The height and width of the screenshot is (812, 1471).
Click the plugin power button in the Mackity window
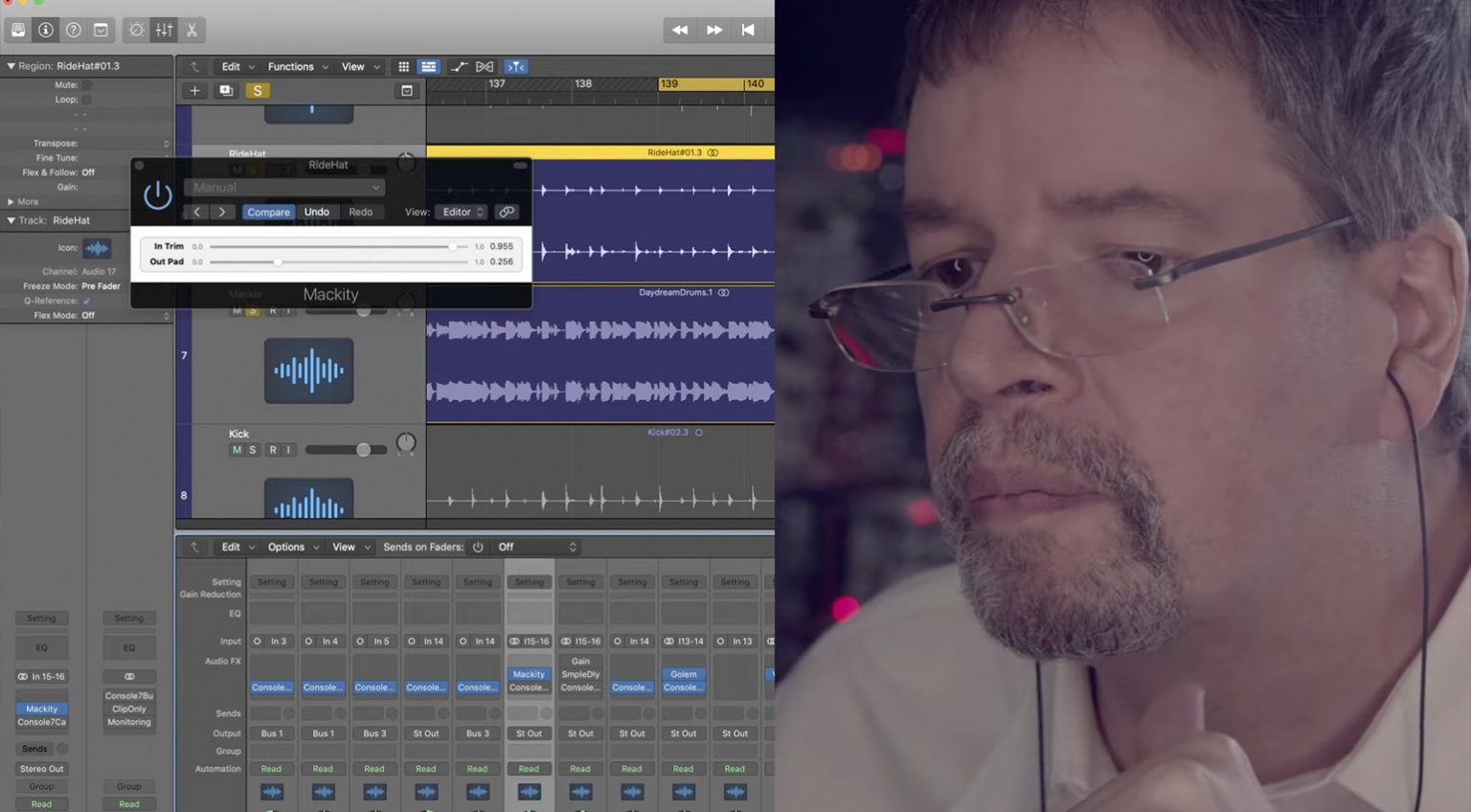tap(157, 195)
